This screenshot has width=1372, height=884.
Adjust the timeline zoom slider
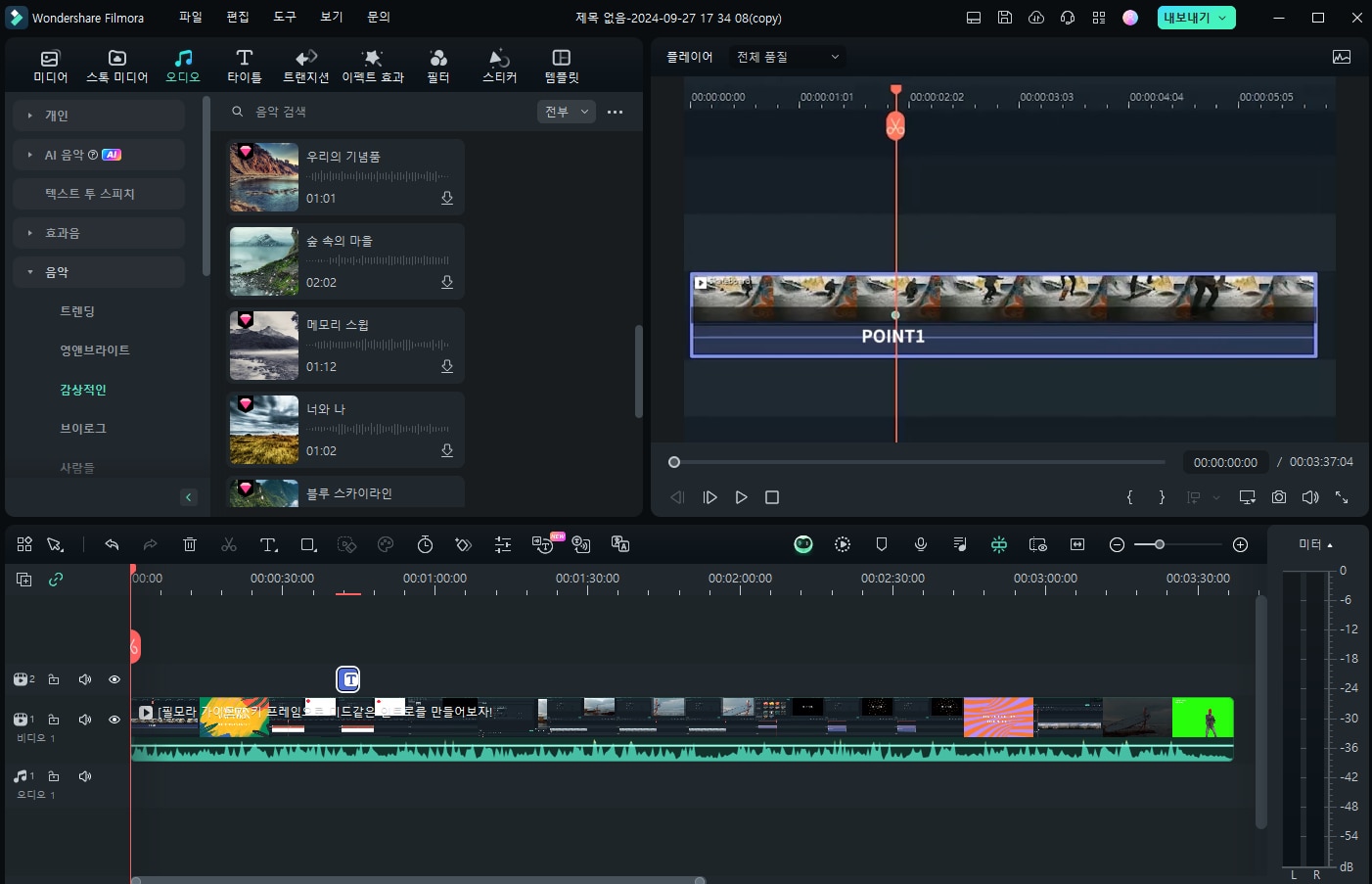coord(1160,544)
